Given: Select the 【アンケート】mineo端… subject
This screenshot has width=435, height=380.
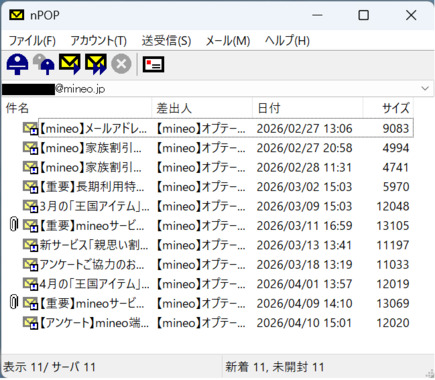Looking at the screenshot, I should click(94, 323).
